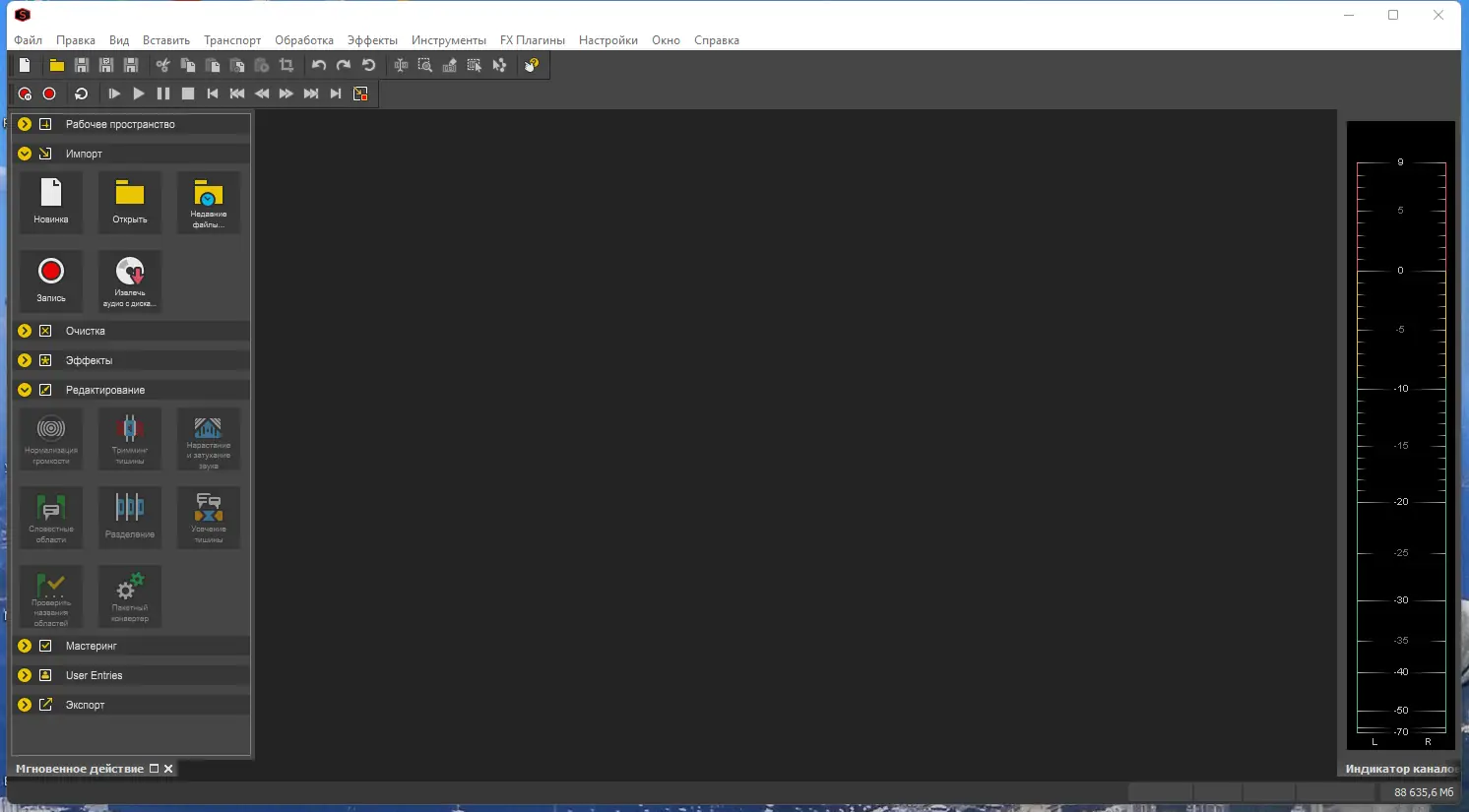This screenshot has height=812, width=1469.
Task: Click the Play All button
Action: pos(114,94)
